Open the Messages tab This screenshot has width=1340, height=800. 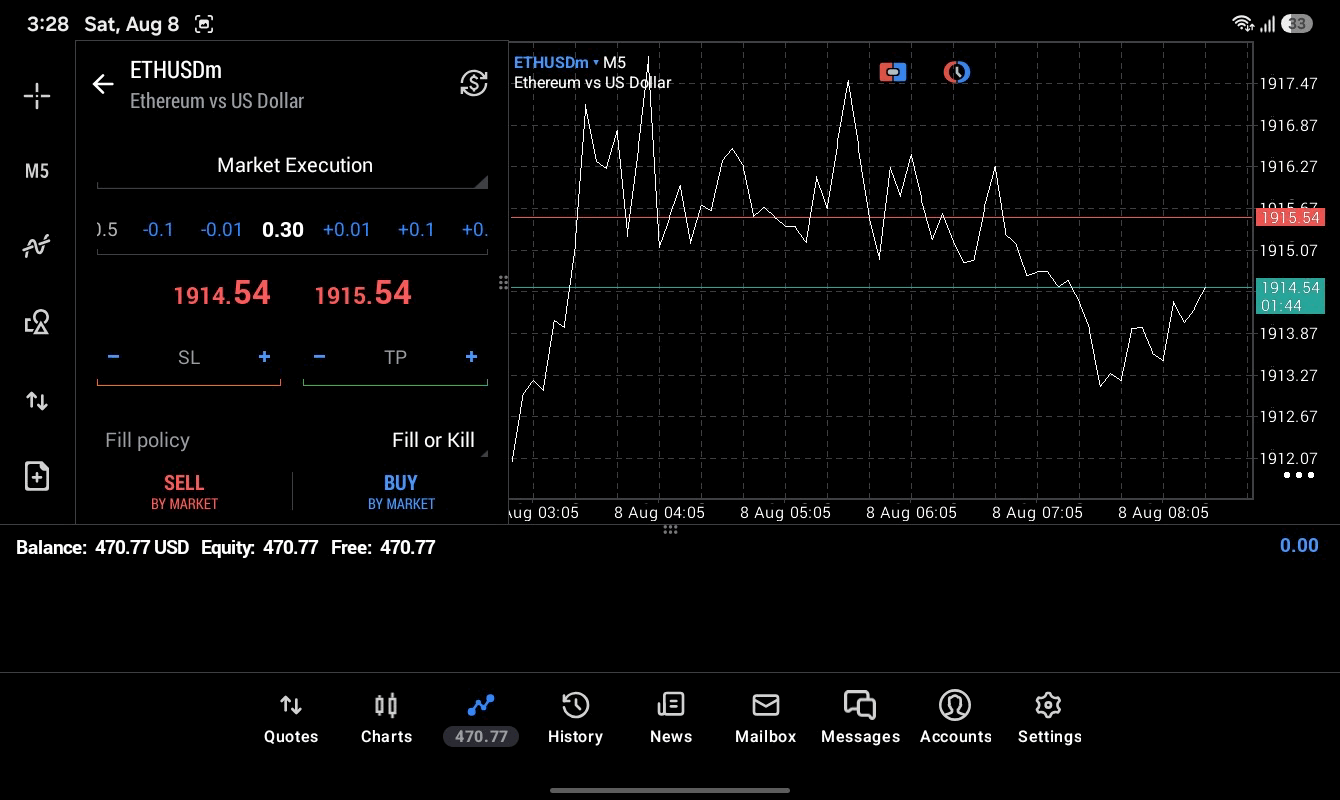(860, 719)
